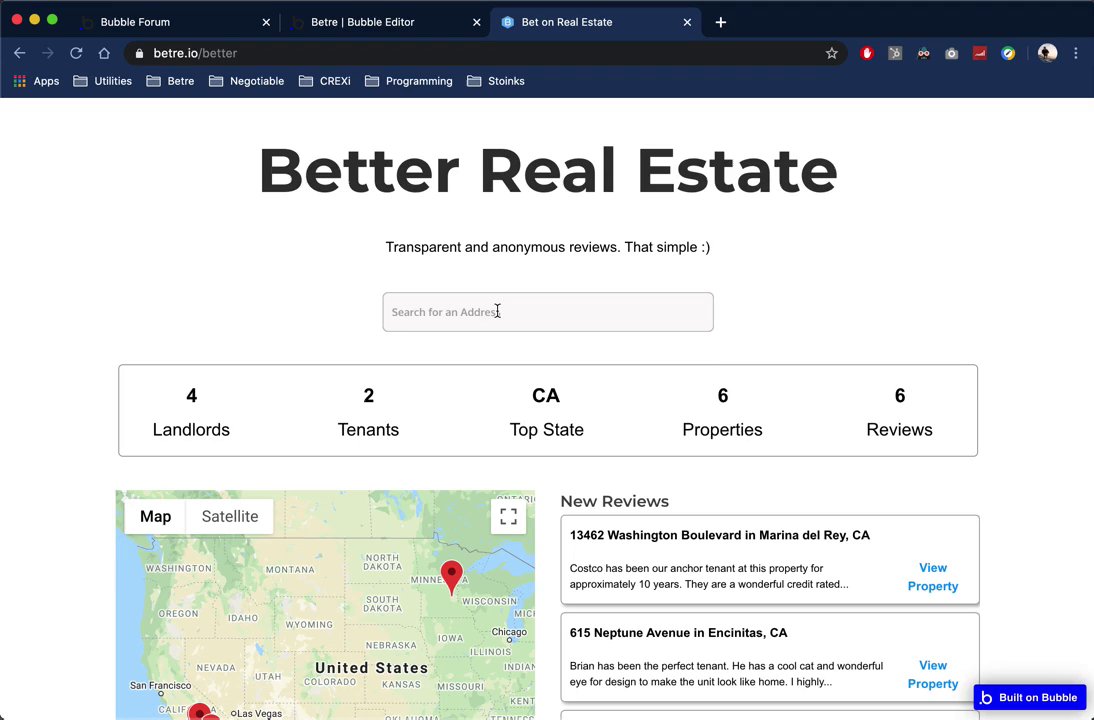Open the red chart extension icon
Viewport: 1094px width, 720px height.
click(980, 53)
